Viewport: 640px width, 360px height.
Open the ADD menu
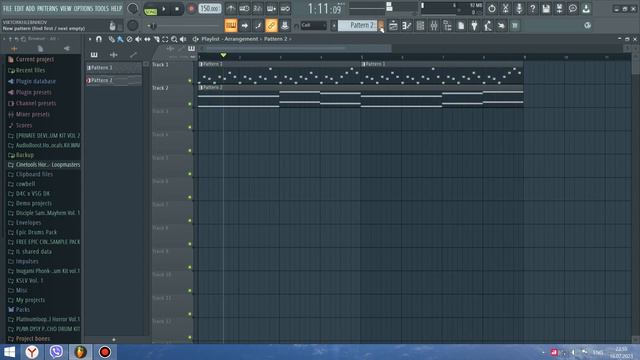click(31, 9)
